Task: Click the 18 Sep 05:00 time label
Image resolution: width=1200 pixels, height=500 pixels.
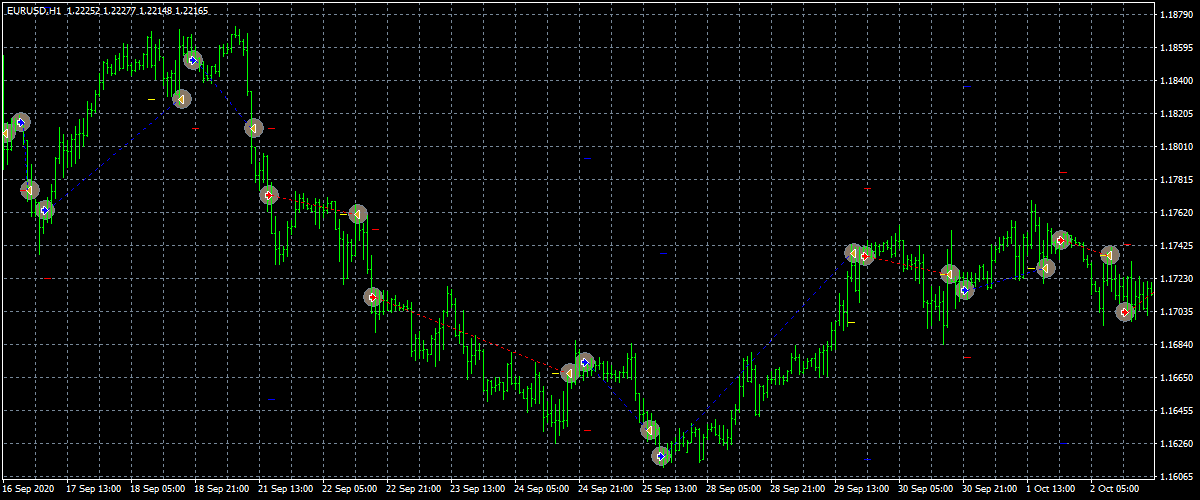Action: point(157,490)
